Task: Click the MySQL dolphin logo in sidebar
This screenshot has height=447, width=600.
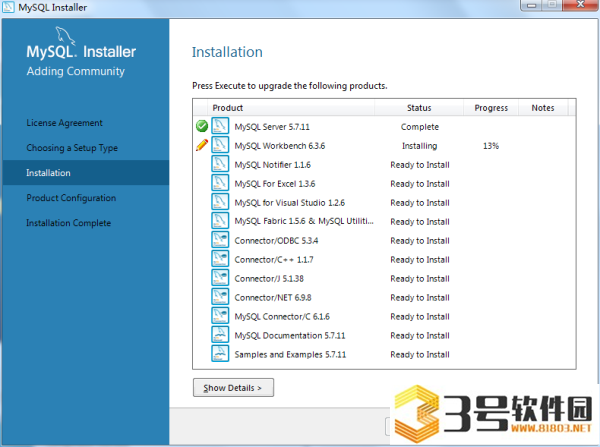Action: point(65,36)
